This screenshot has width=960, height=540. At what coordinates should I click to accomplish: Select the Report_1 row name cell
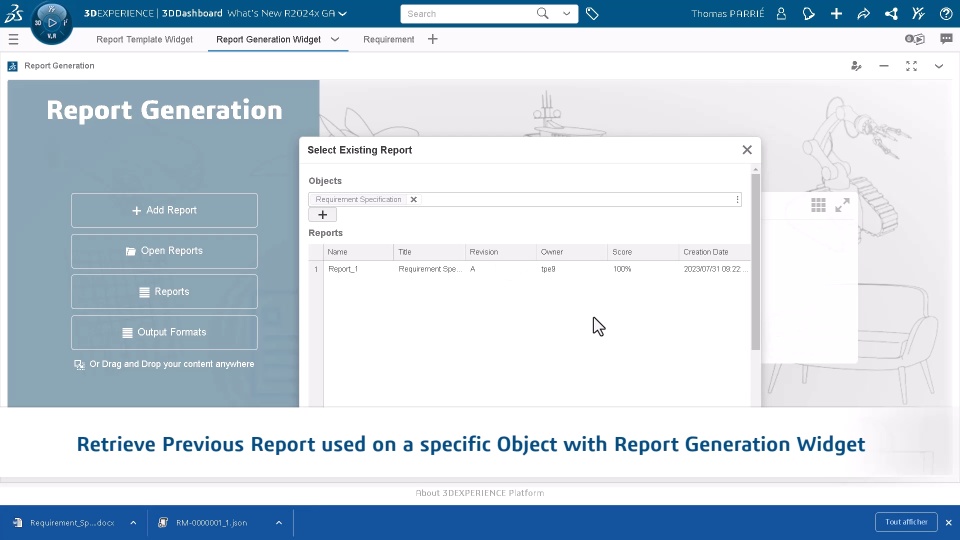[x=358, y=269]
